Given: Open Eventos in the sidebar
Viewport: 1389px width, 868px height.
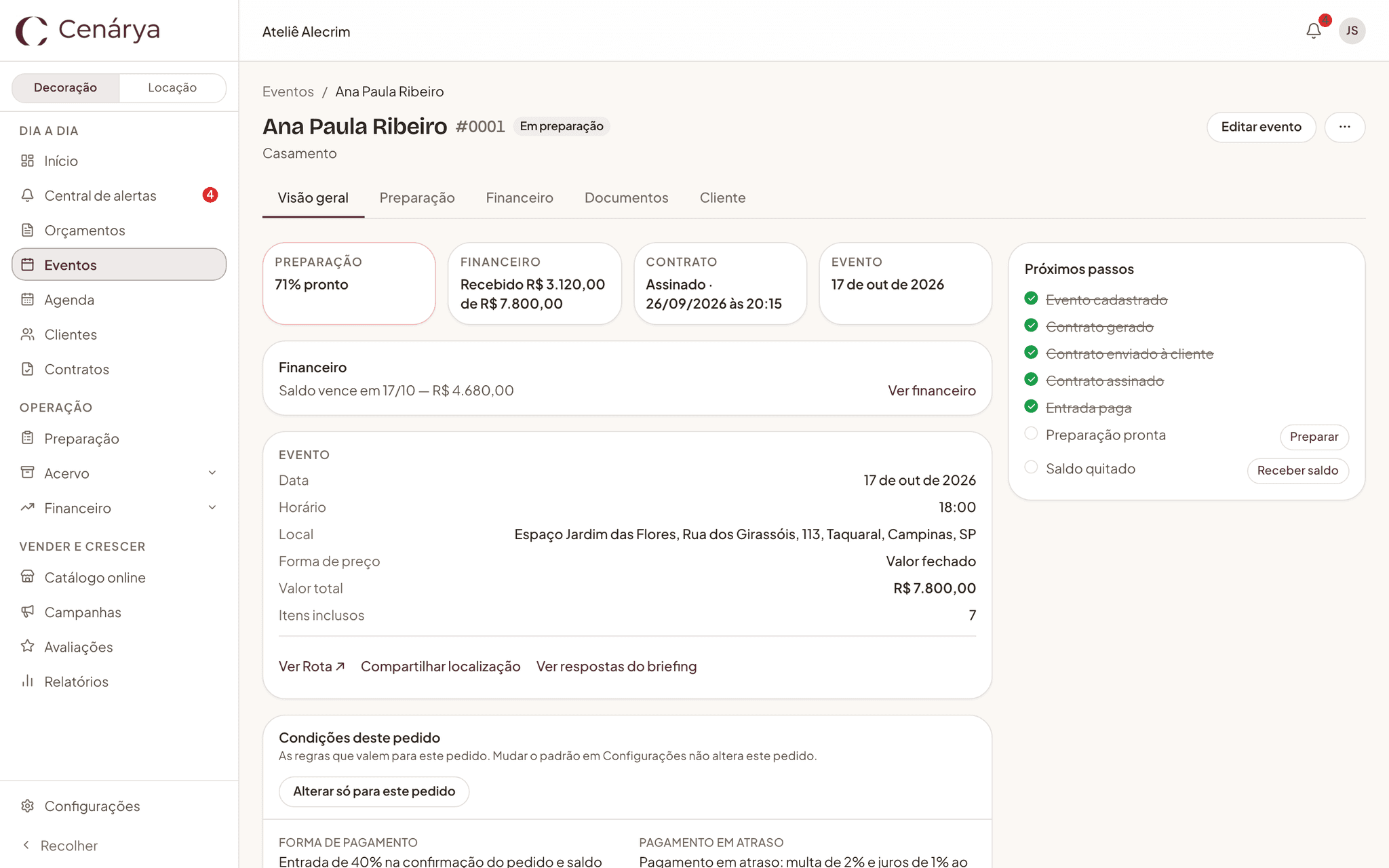Looking at the screenshot, I should click(x=119, y=264).
